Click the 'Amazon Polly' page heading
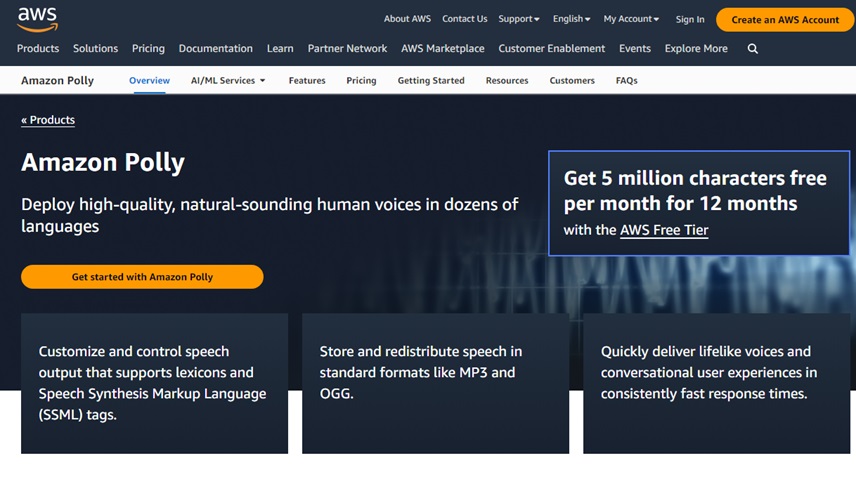 point(103,162)
